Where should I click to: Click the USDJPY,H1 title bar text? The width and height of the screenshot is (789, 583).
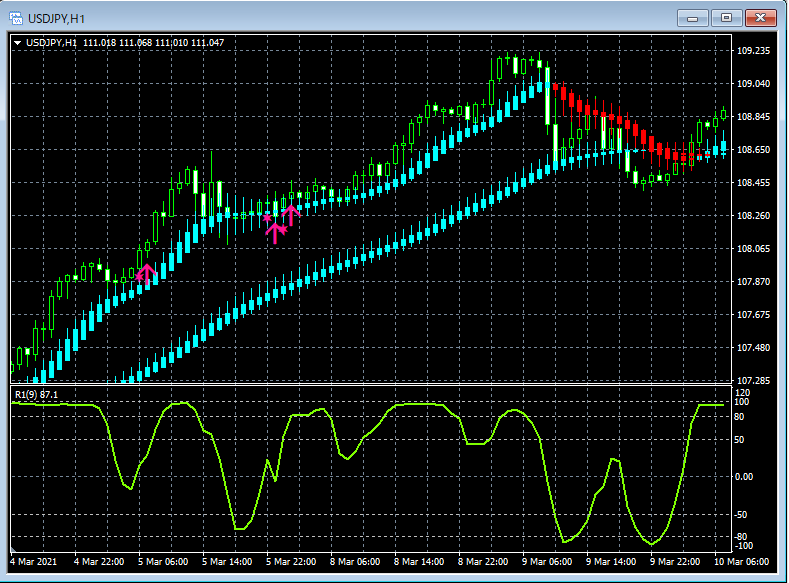tap(56, 19)
